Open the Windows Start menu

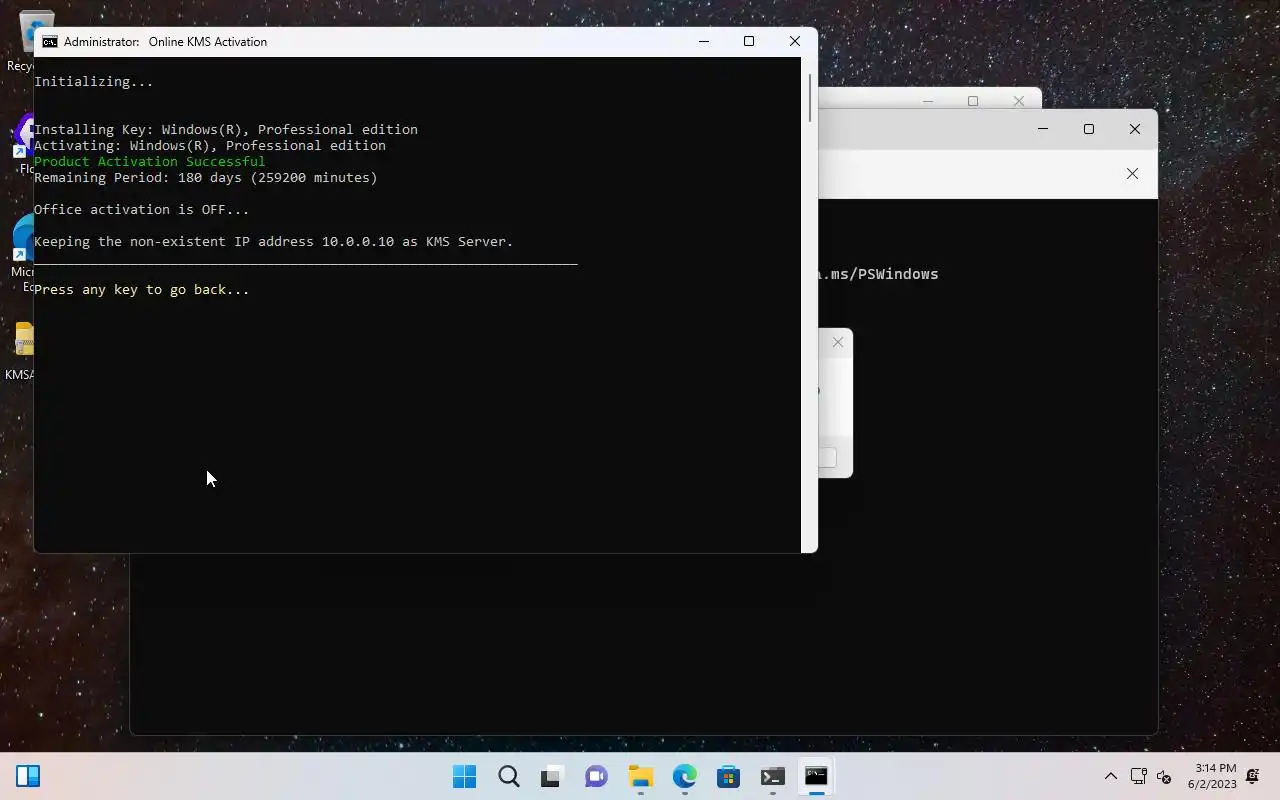[x=465, y=776]
